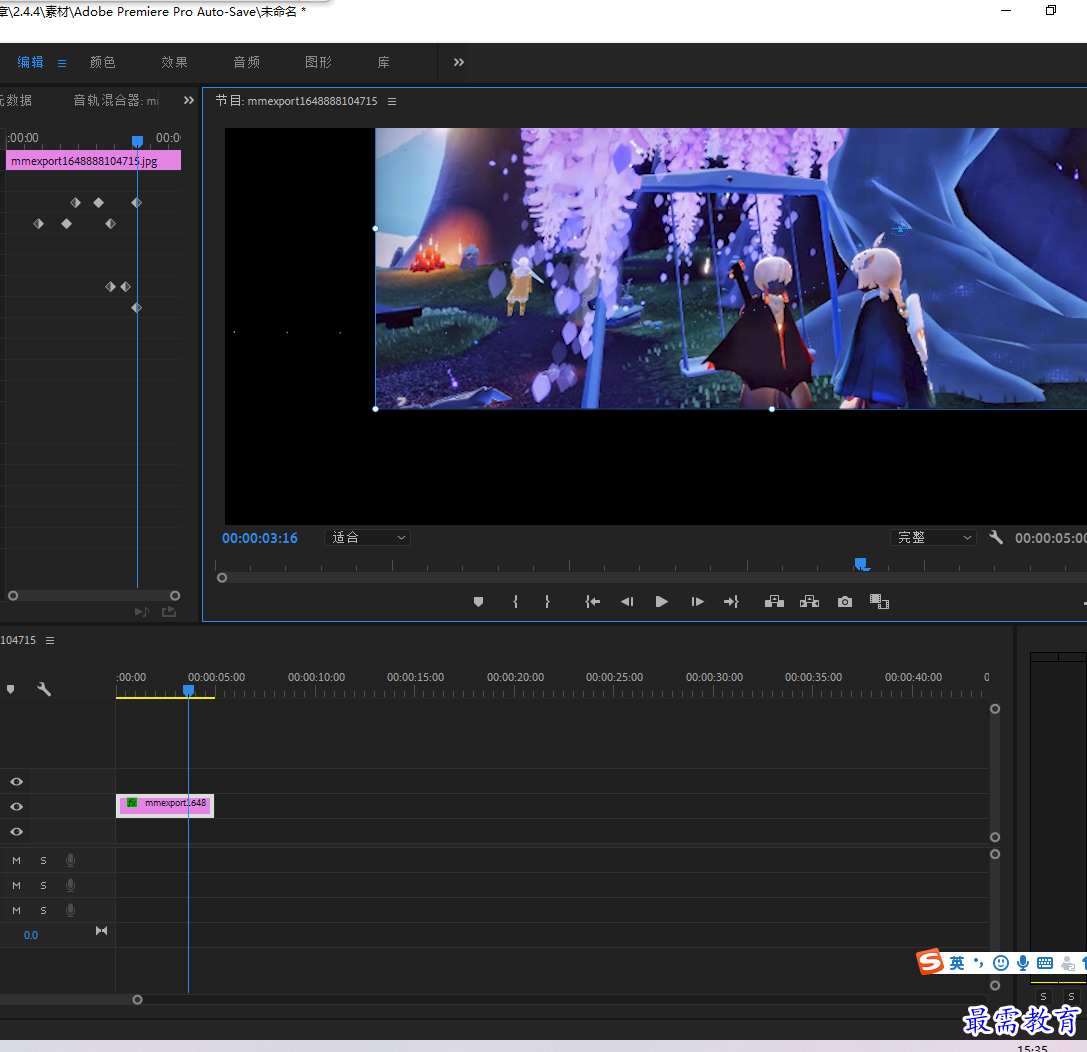This screenshot has width=1087, height=1052.
Task: Add a marker in Program monitor
Action: [x=478, y=602]
